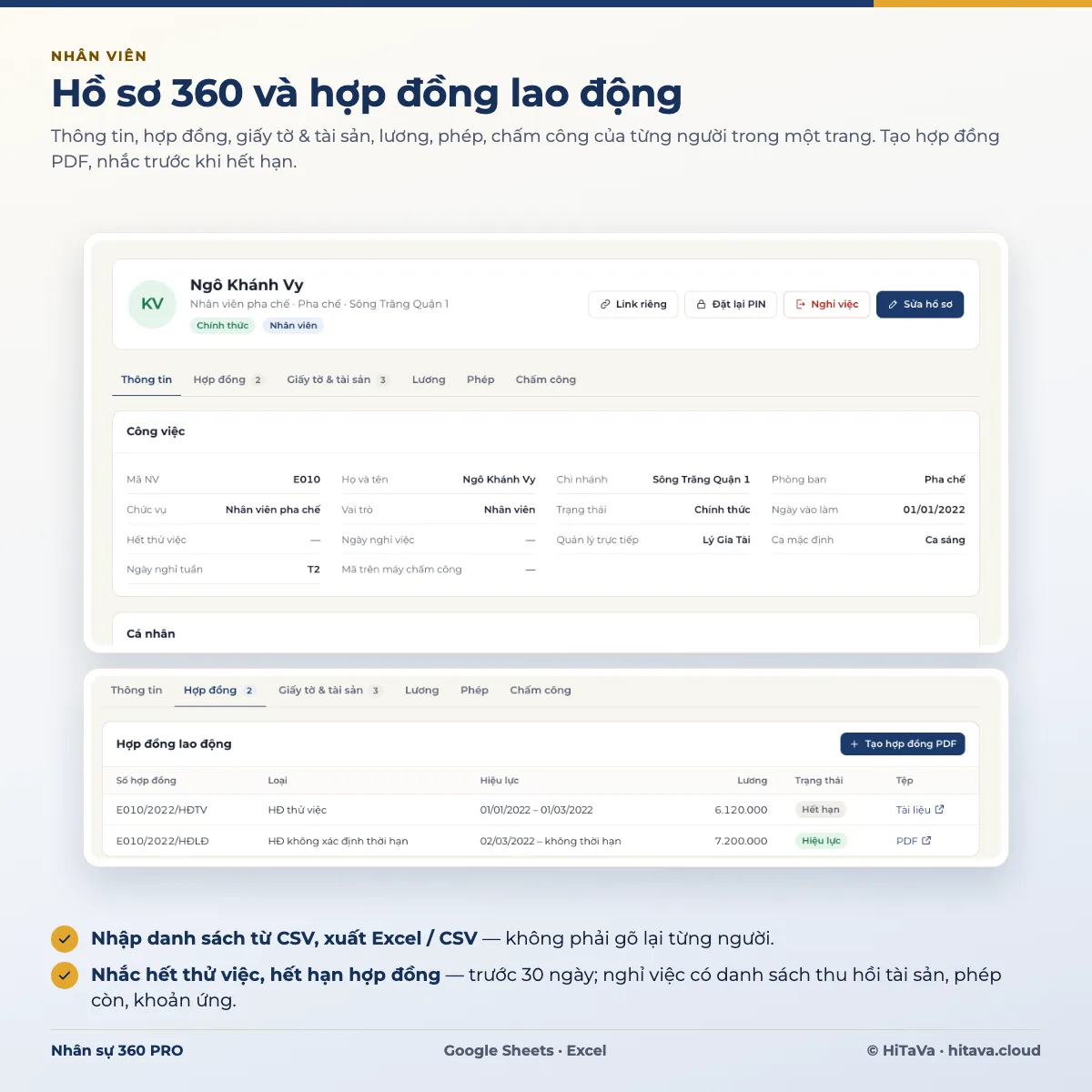Click contract number E010/2022/HĐTV
Screen dimensions: 1092x1092
pyautogui.click(x=162, y=810)
